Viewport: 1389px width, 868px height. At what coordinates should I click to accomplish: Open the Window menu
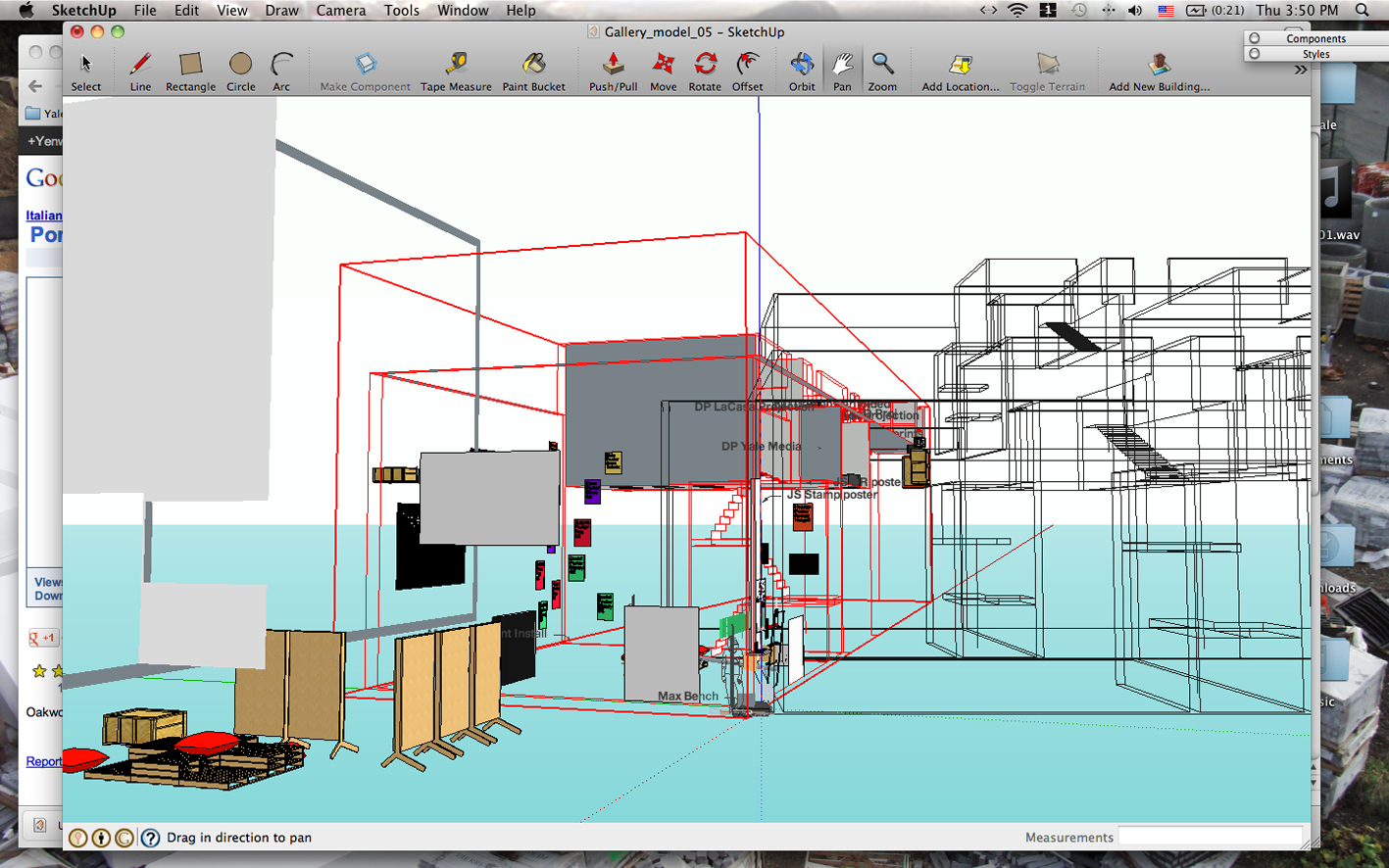tap(463, 10)
